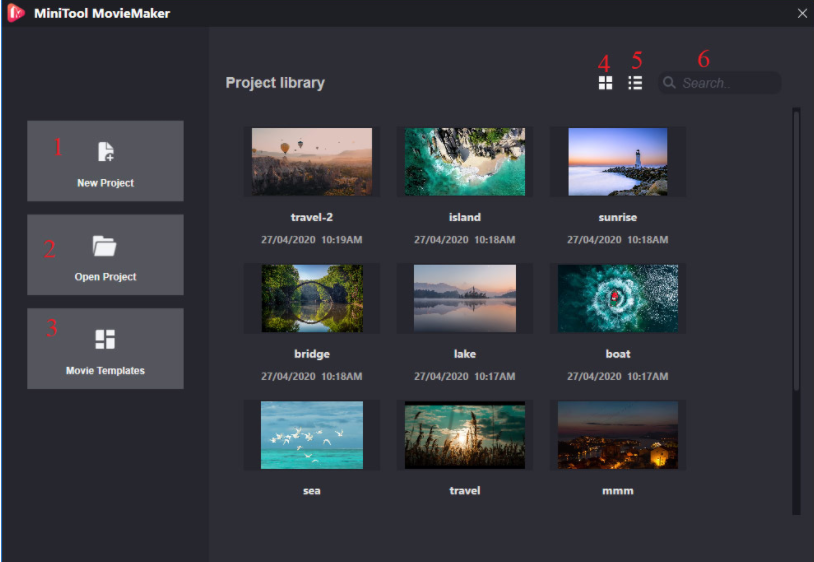
Task: Open the boat project thumbnail
Action: pyautogui.click(x=618, y=298)
